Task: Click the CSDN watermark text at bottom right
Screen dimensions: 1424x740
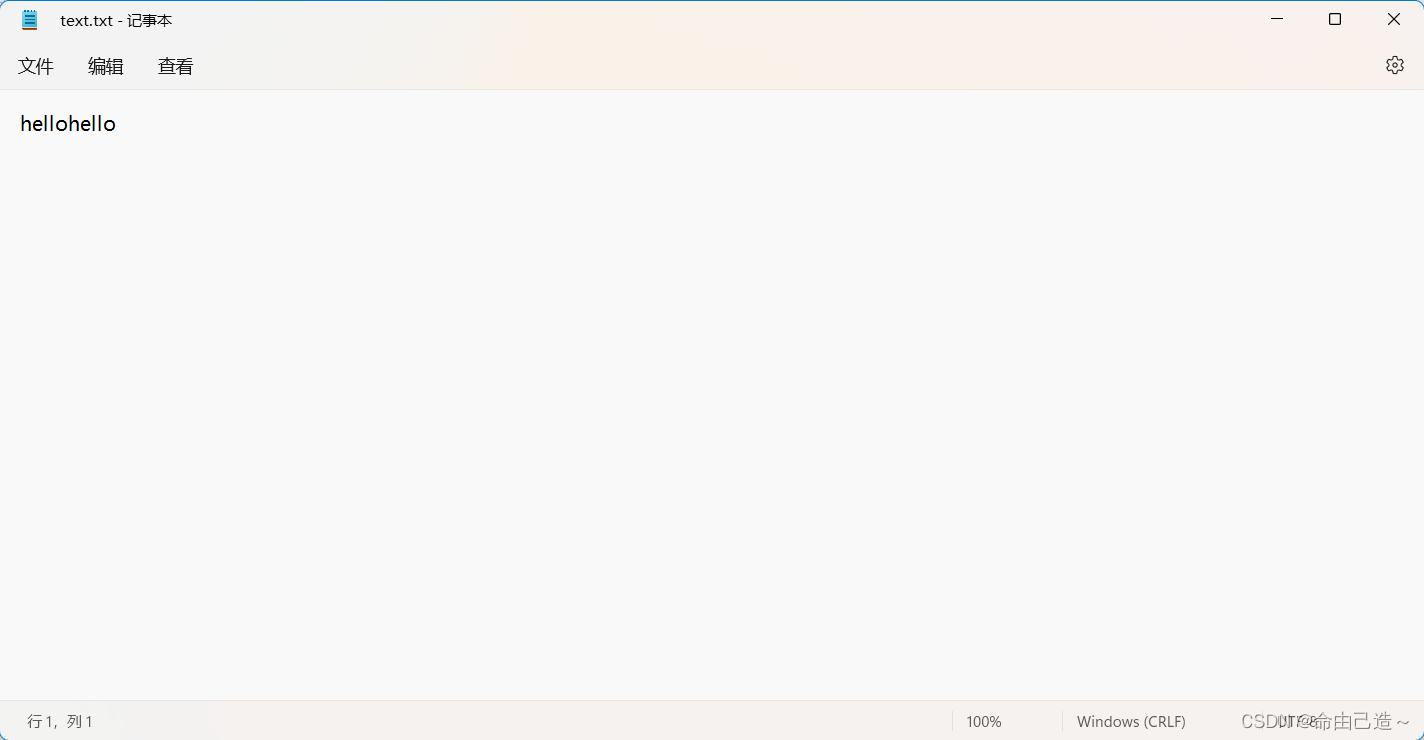Action: point(1325,721)
